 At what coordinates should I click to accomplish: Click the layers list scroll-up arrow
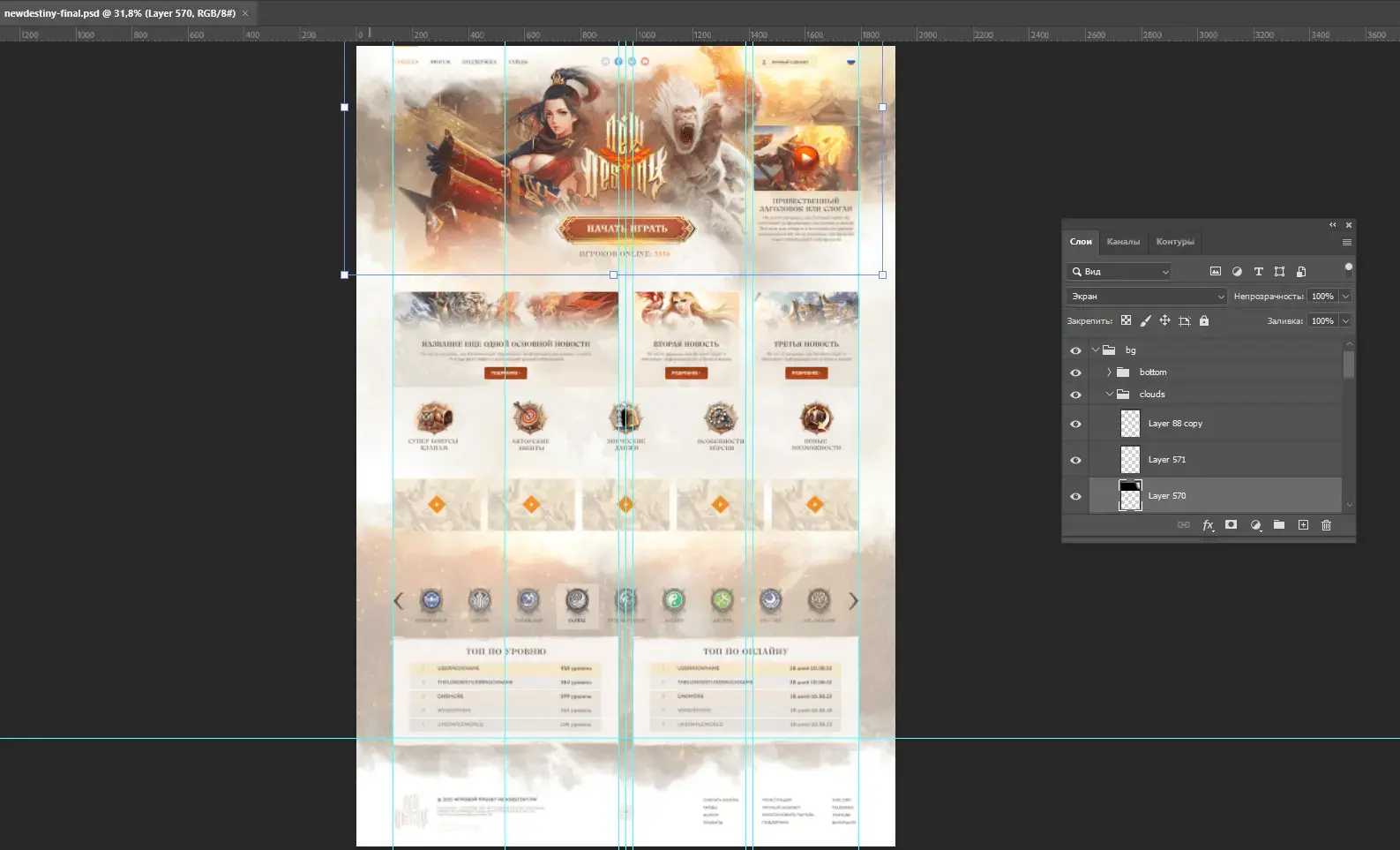point(1348,343)
